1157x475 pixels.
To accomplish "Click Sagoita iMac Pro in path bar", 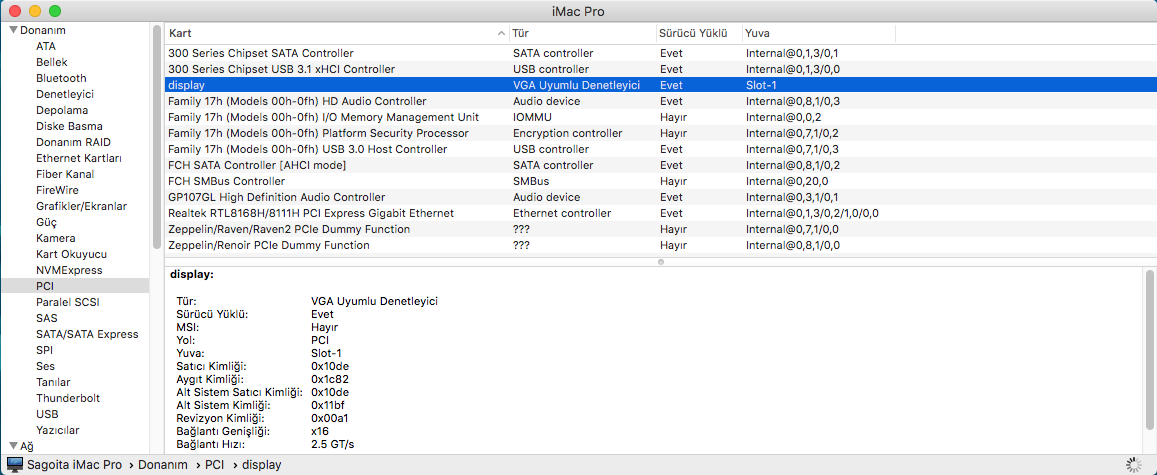I will point(75,465).
